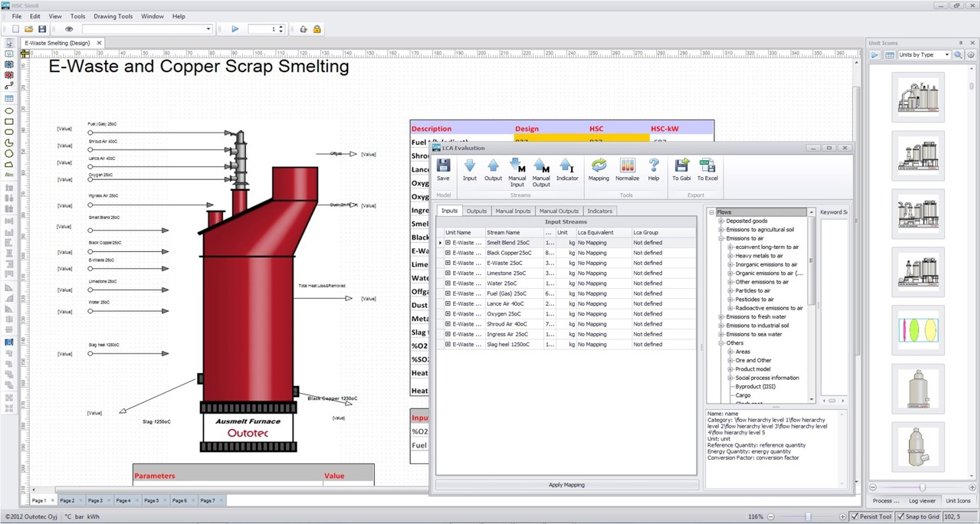
Task: Click the Manual Output icon in LCA ribbon
Action: pos(541,166)
